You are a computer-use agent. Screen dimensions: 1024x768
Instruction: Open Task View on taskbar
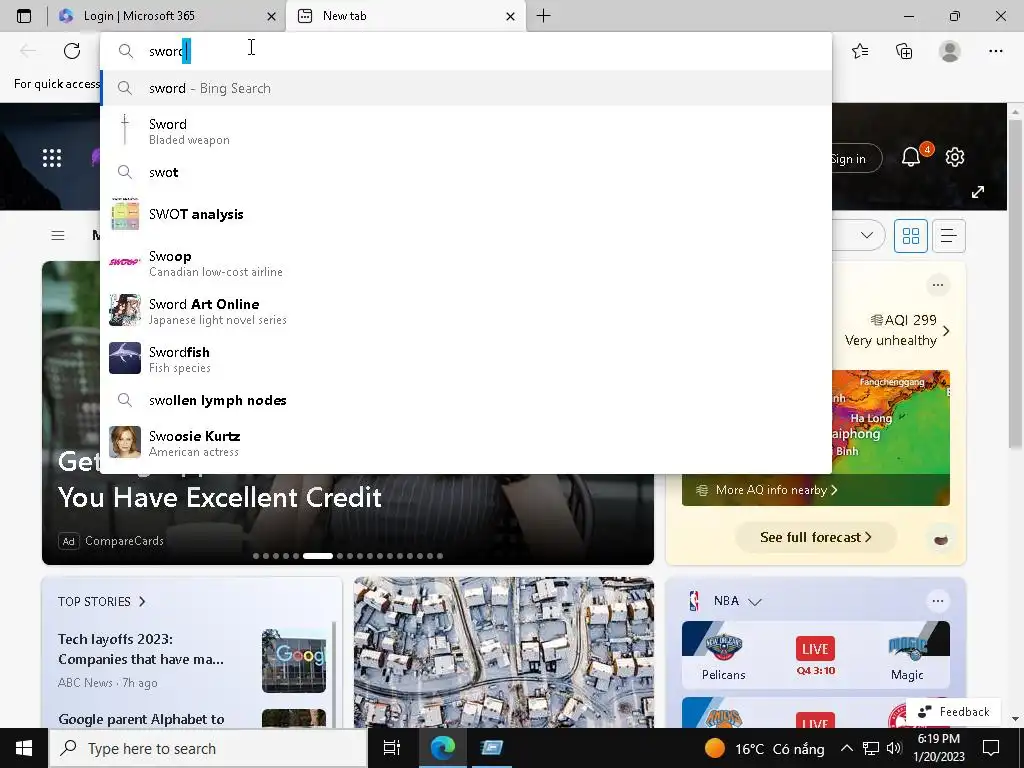coord(392,748)
